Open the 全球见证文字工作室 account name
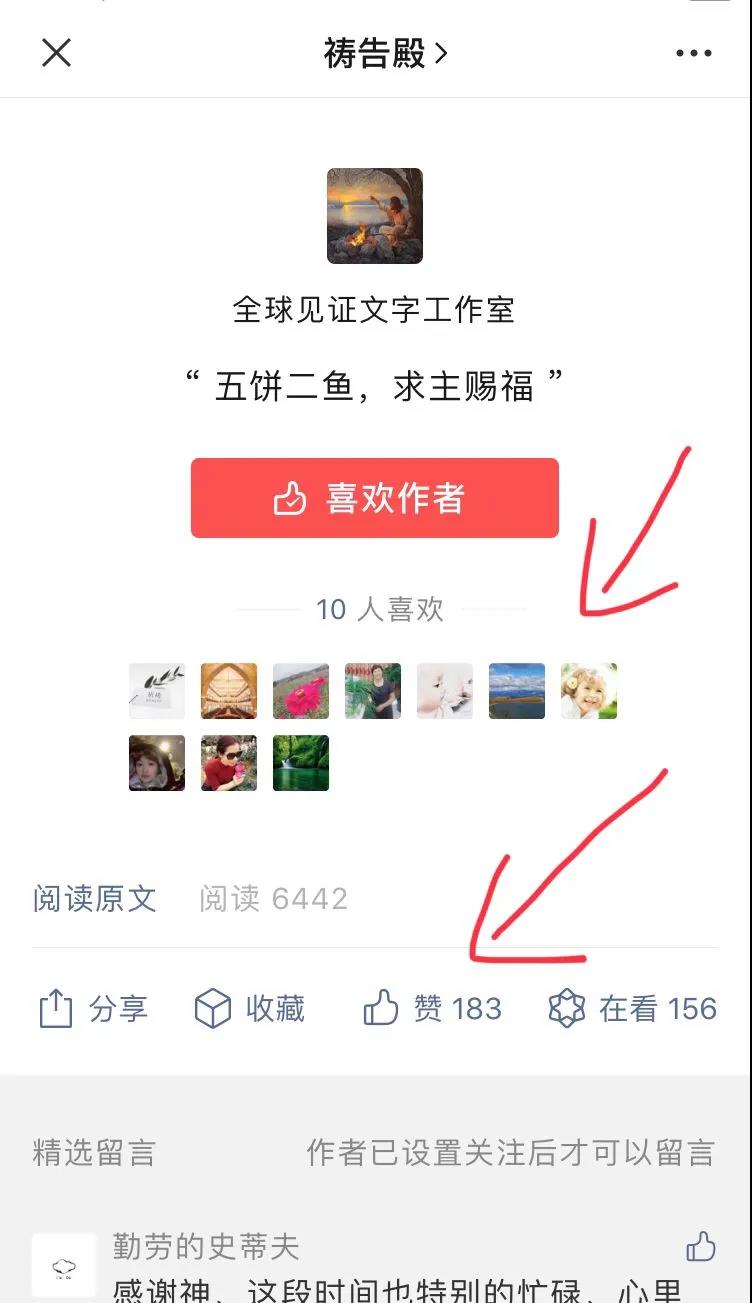Screen dimensions: 752x1303 374,310
